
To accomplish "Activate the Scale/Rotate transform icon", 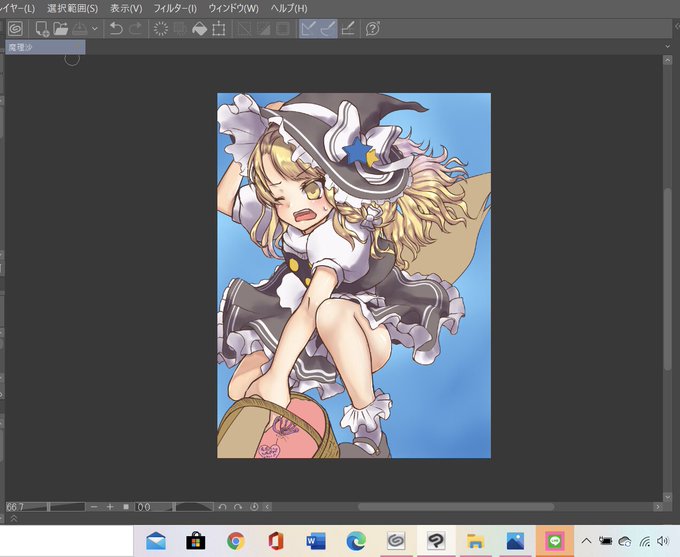I will tap(219, 29).
